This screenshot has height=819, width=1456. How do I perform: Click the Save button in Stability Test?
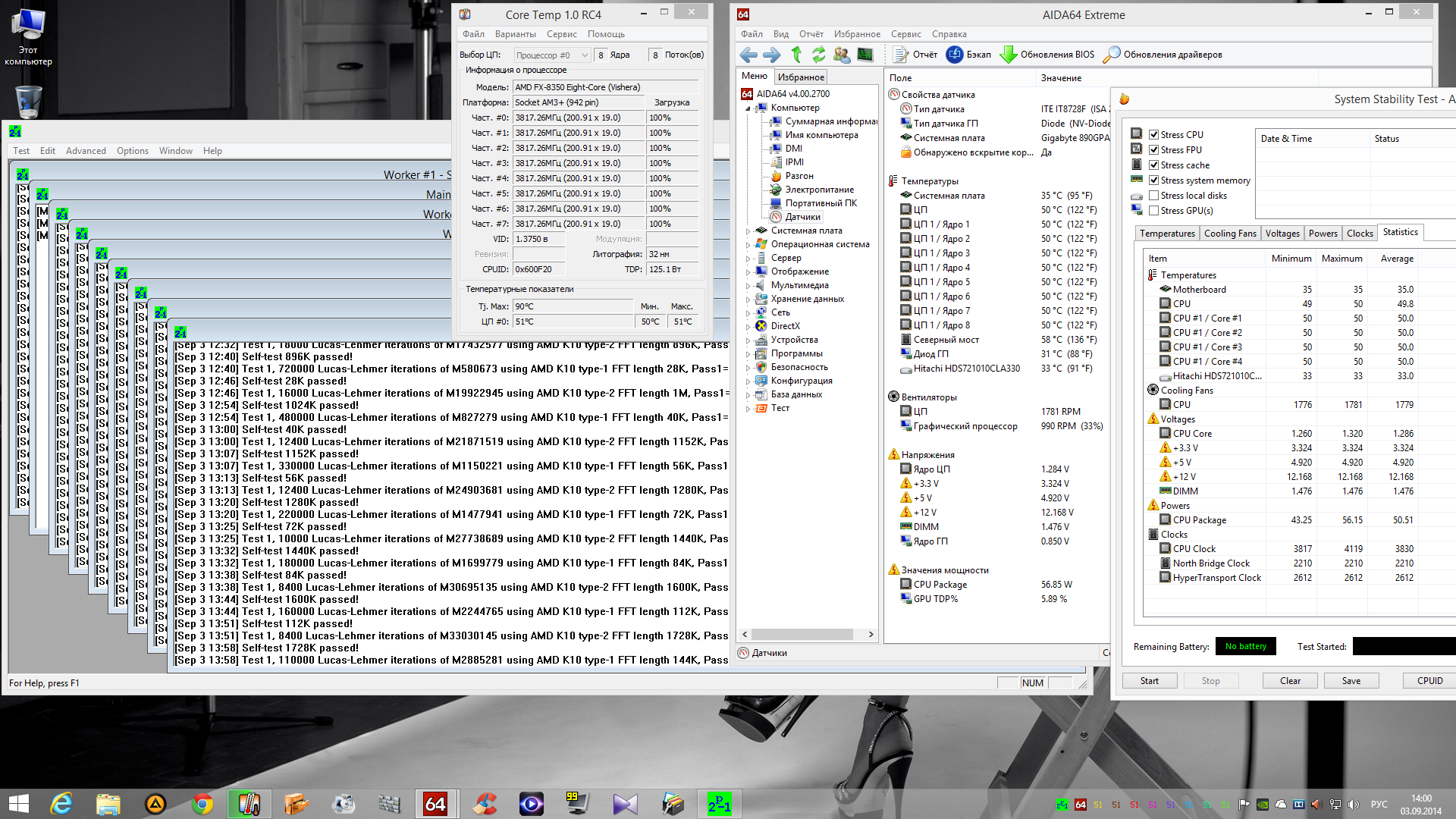pos(1351,681)
